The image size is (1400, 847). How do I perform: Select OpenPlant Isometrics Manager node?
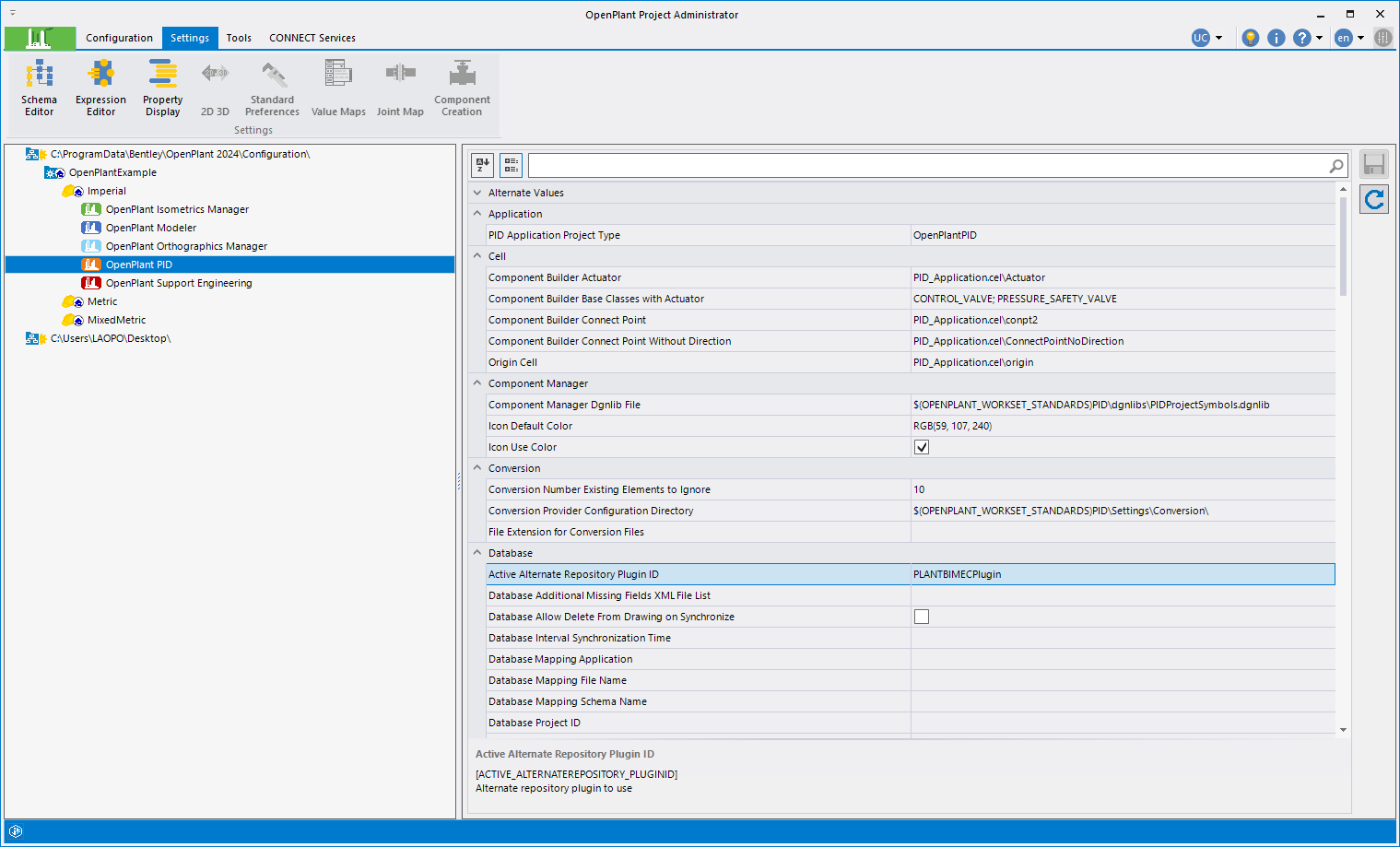pos(177,209)
